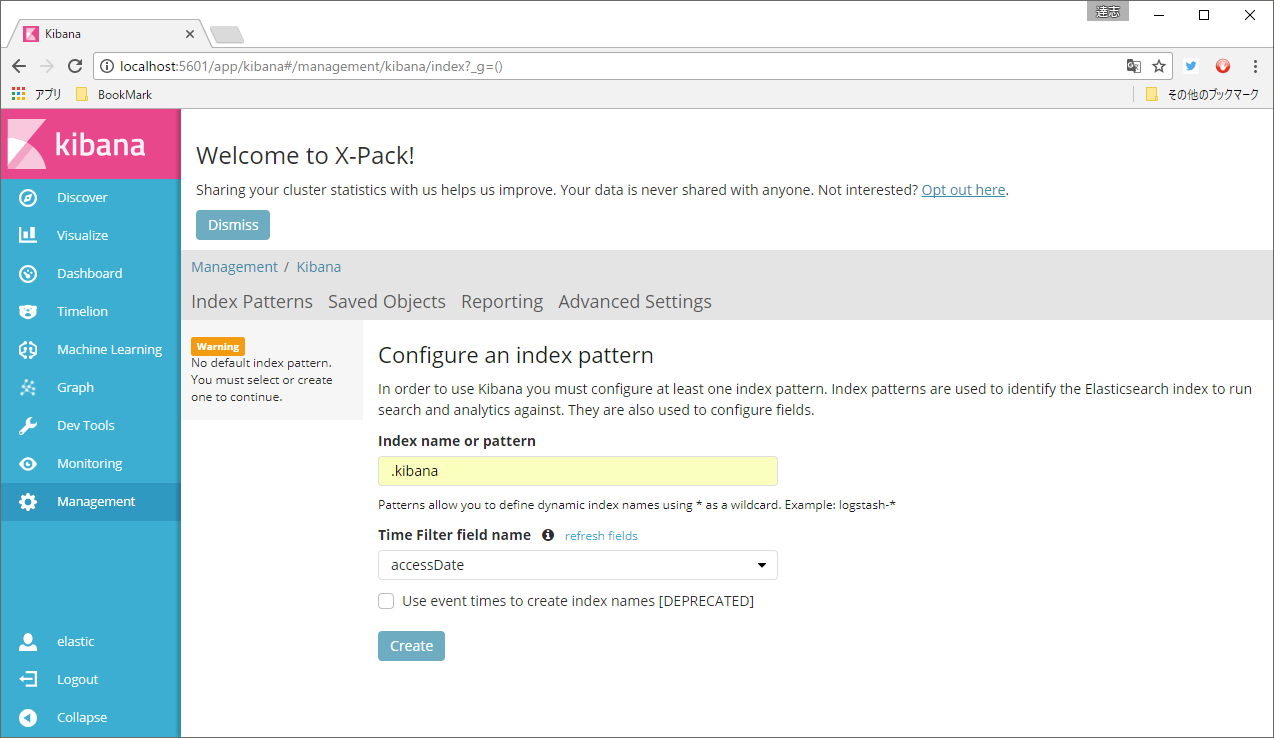Reload the page with refresh icon
The height and width of the screenshot is (738, 1274).
tap(74, 66)
